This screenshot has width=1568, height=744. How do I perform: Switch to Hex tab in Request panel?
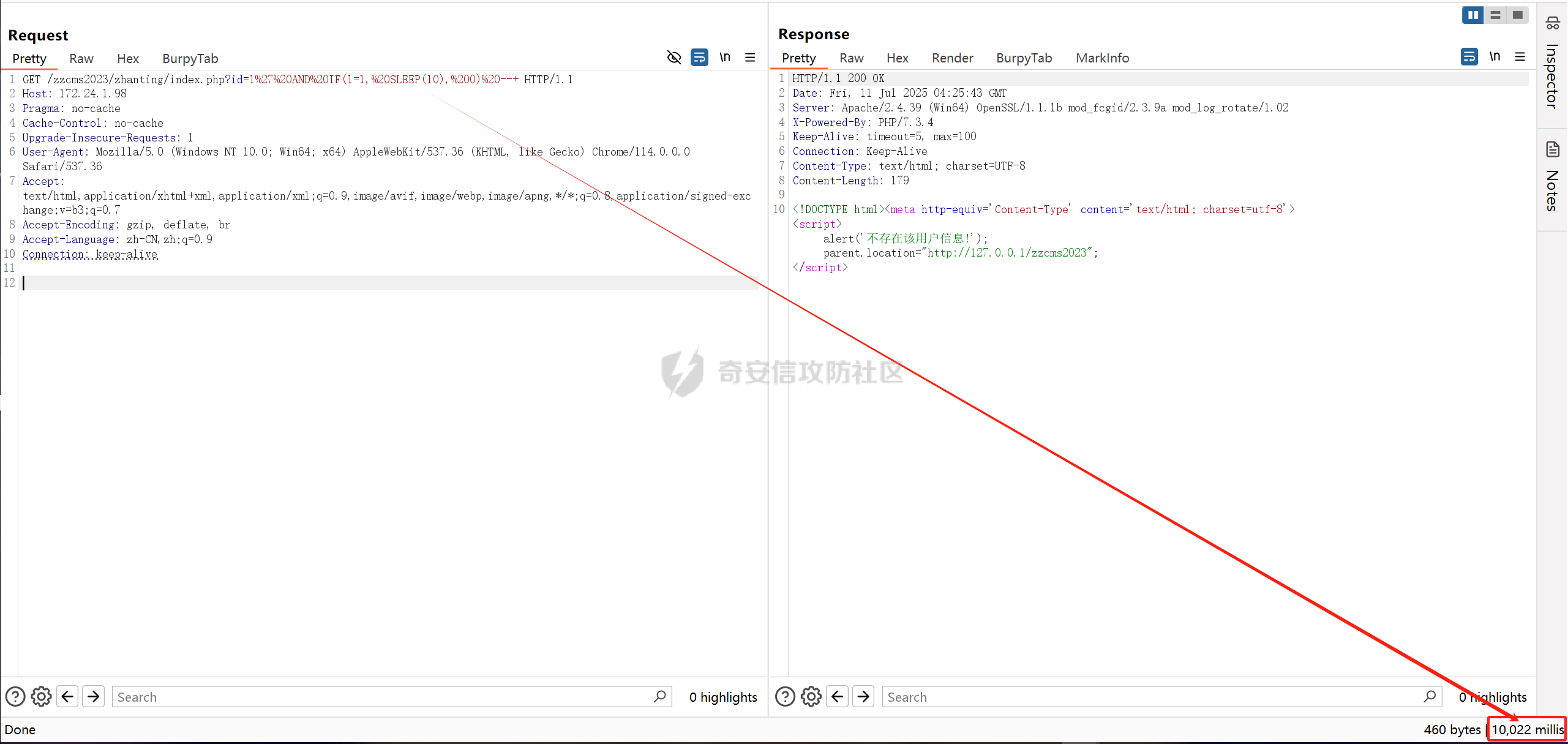128,59
